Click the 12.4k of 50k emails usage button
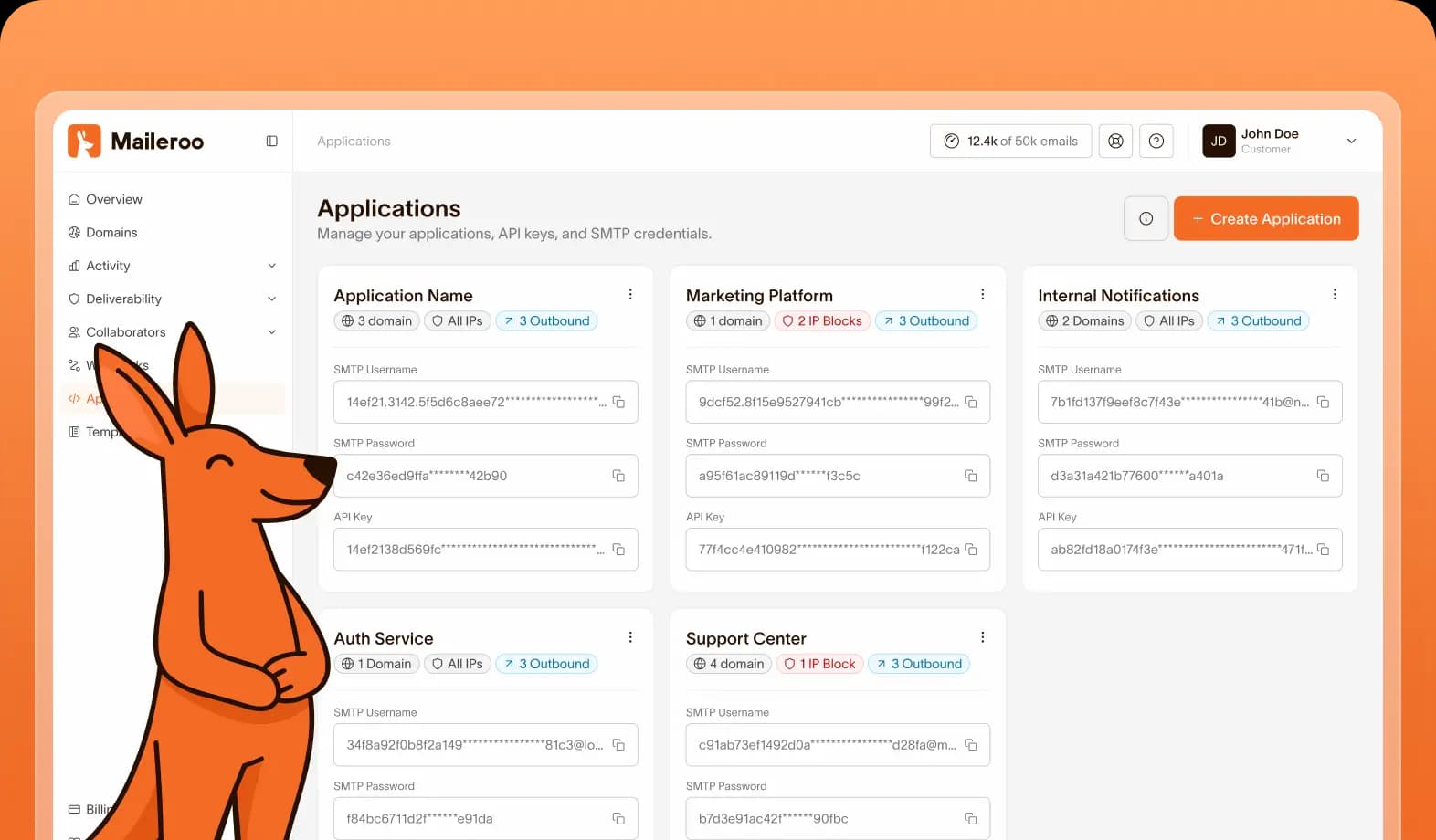Screen dimensions: 1436x840 tap(1011, 141)
